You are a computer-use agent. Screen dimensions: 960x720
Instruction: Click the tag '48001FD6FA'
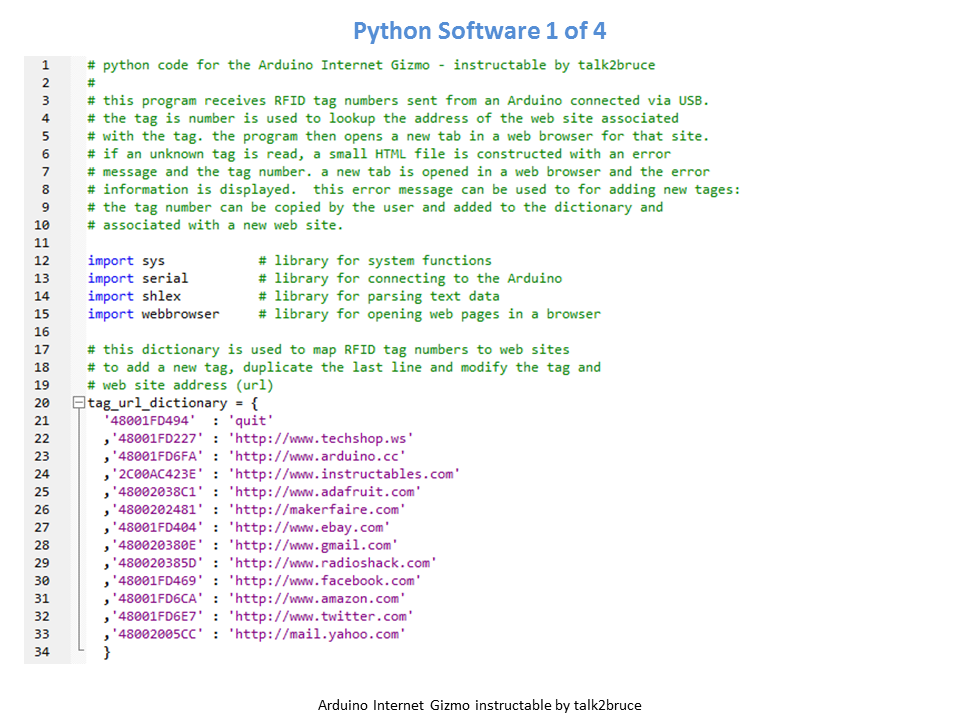(x=157, y=456)
